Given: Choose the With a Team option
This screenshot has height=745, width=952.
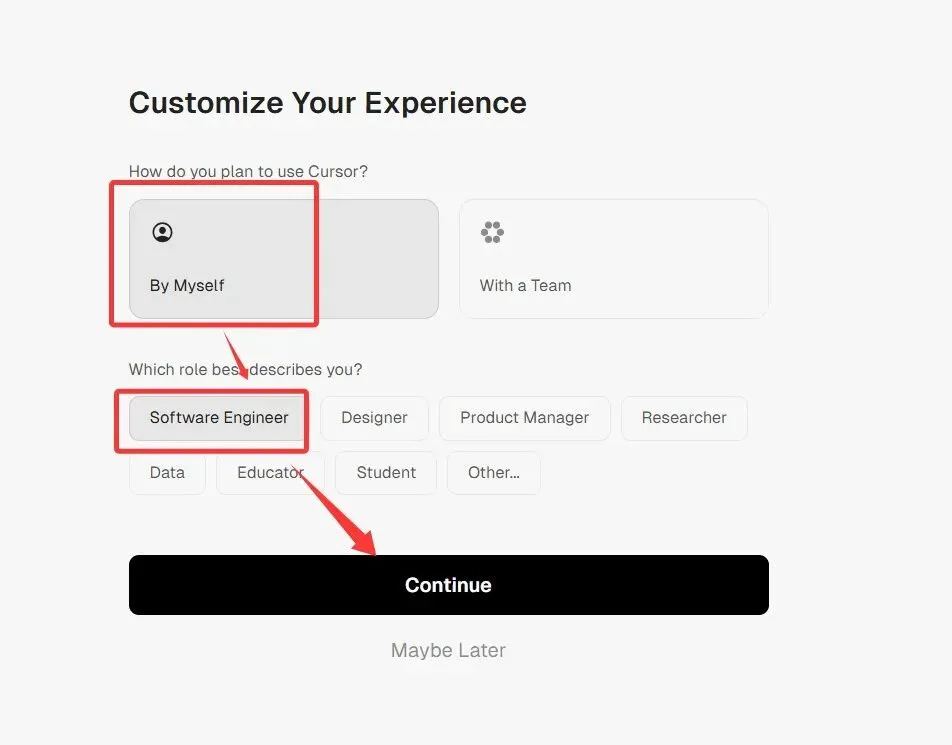Looking at the screenshot, I should (x=613, y=258).
